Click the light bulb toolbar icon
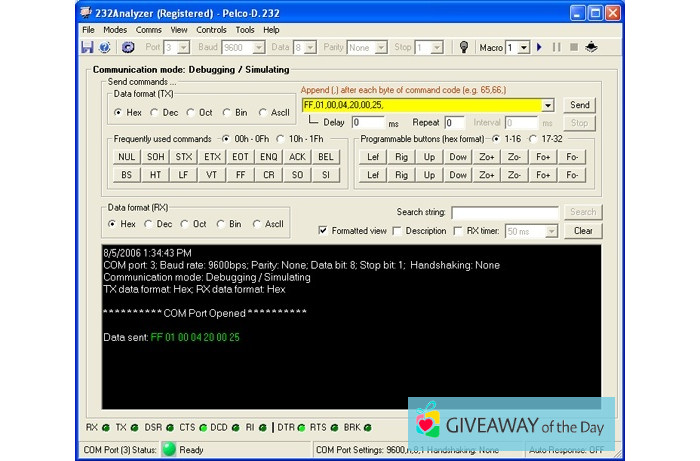 pos(463,47)
